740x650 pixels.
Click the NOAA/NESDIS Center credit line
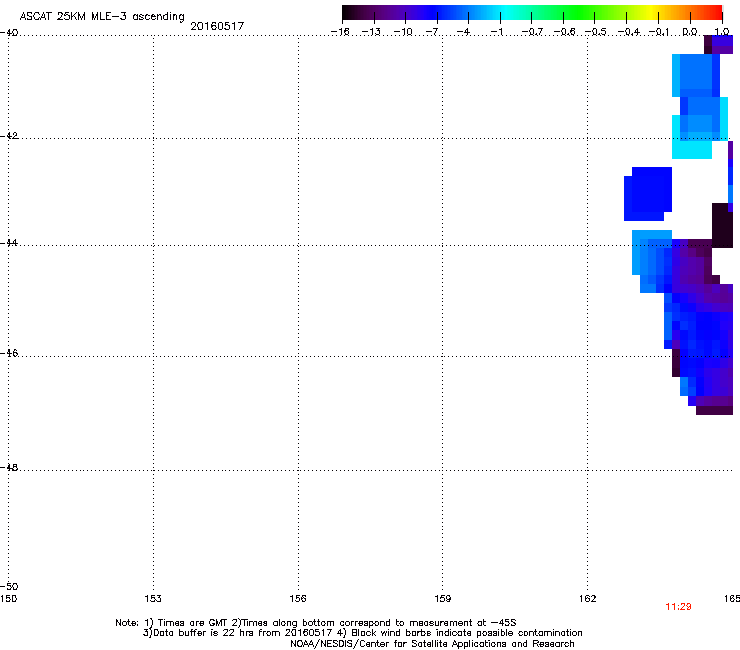(x=432, y=644)
